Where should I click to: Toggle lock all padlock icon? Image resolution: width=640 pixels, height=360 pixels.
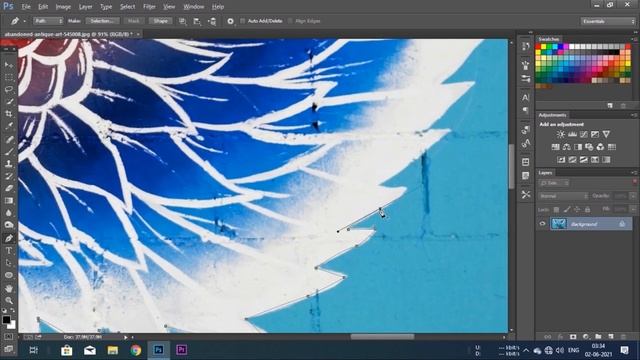click(x=587, y=209)
